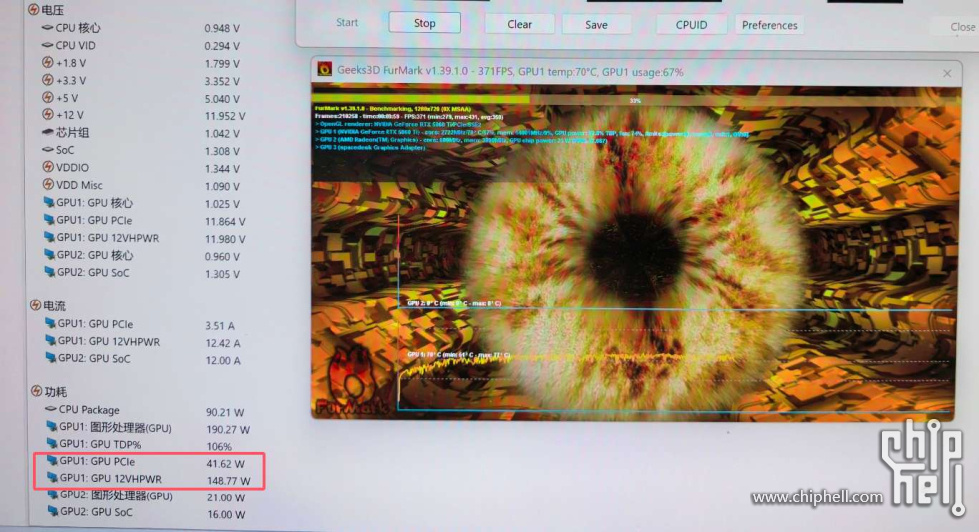
Task: Click GPU1: 图形处理器(GPU) power icon
Action: (x=52, y=427)
